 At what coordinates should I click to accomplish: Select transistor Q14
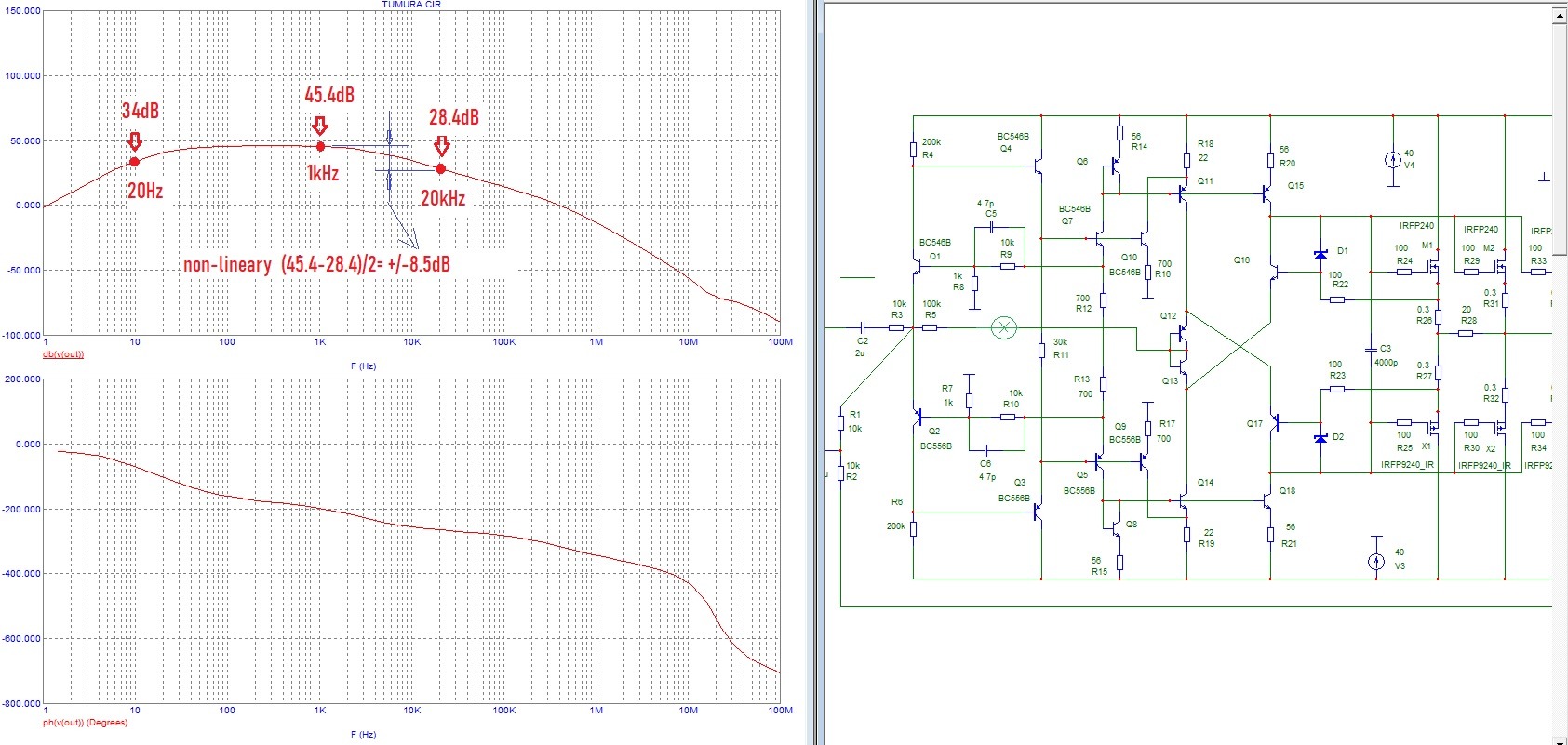point(1181,501)
